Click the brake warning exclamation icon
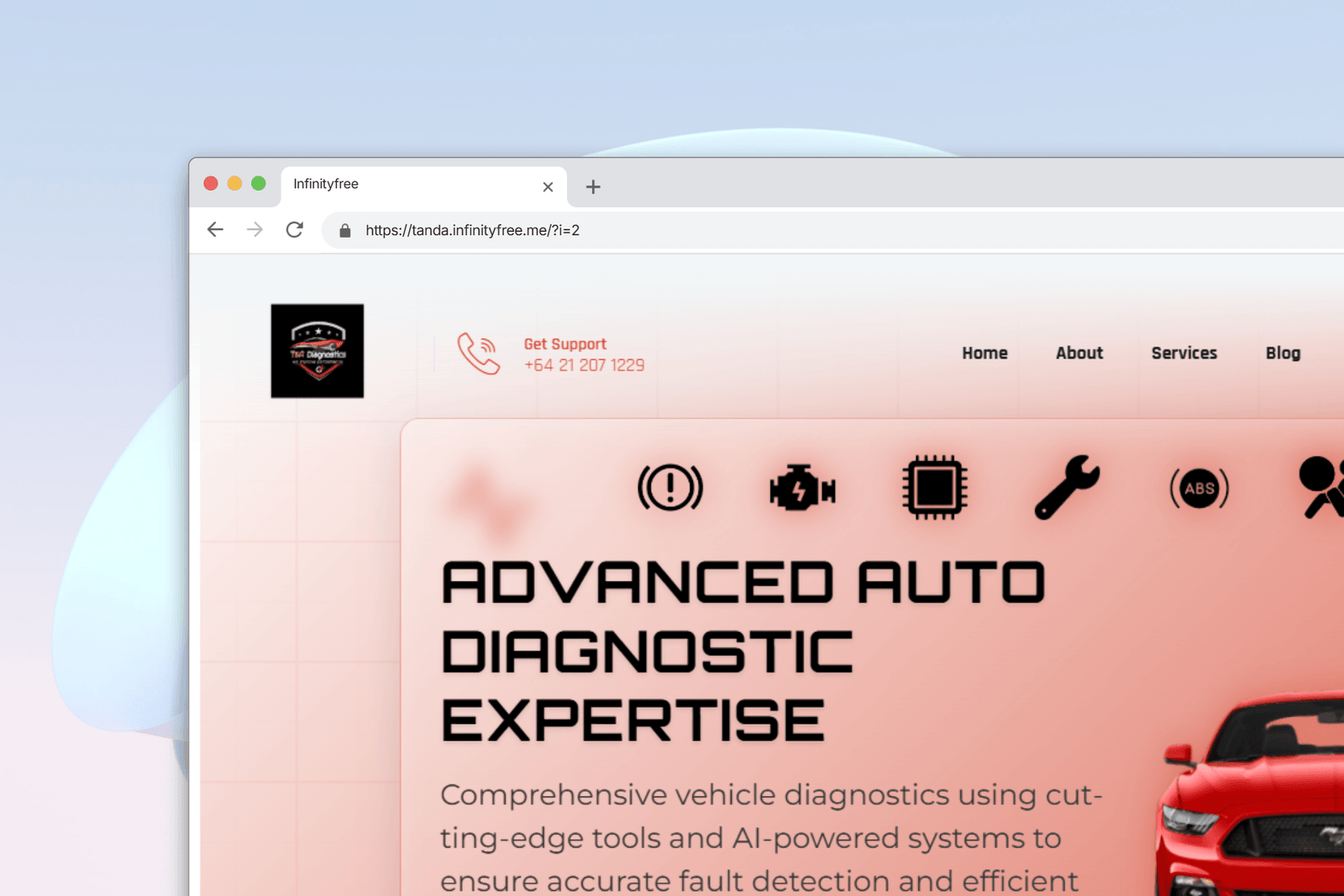Image resolution: width=1344 pixels, height=896 pixels. [669, 488]
